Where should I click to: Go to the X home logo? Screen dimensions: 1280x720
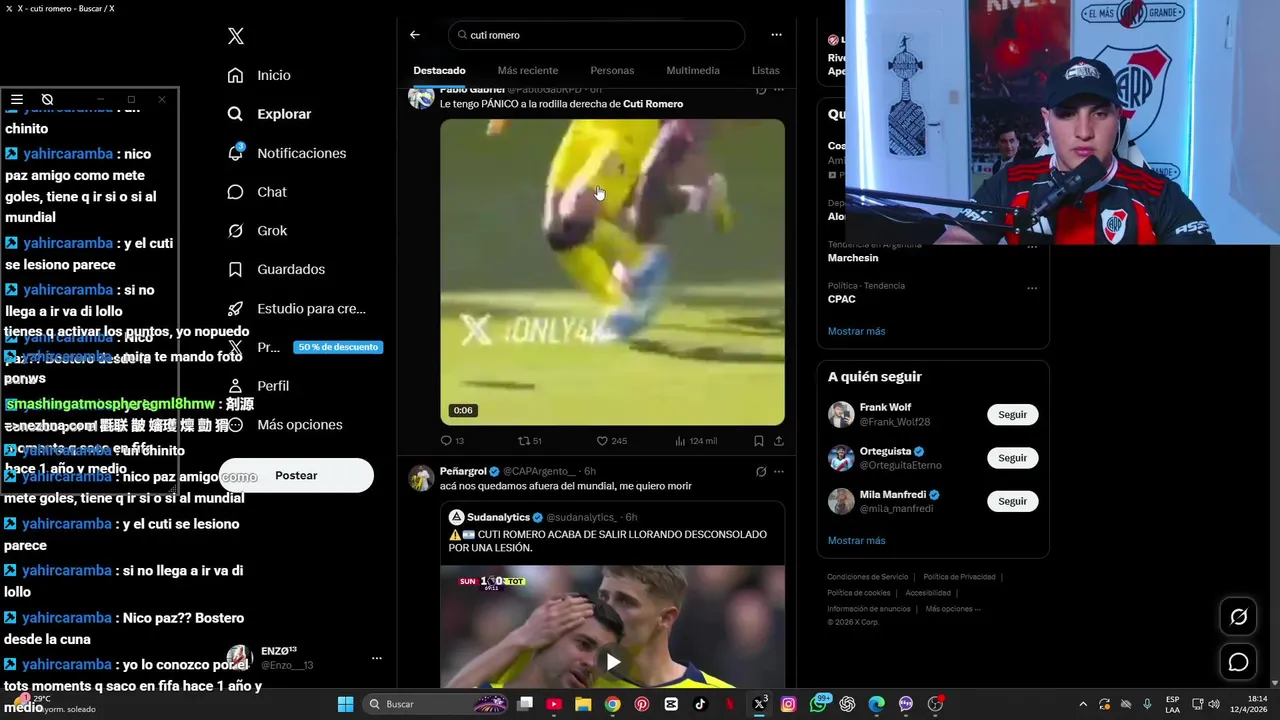[236, 36]
